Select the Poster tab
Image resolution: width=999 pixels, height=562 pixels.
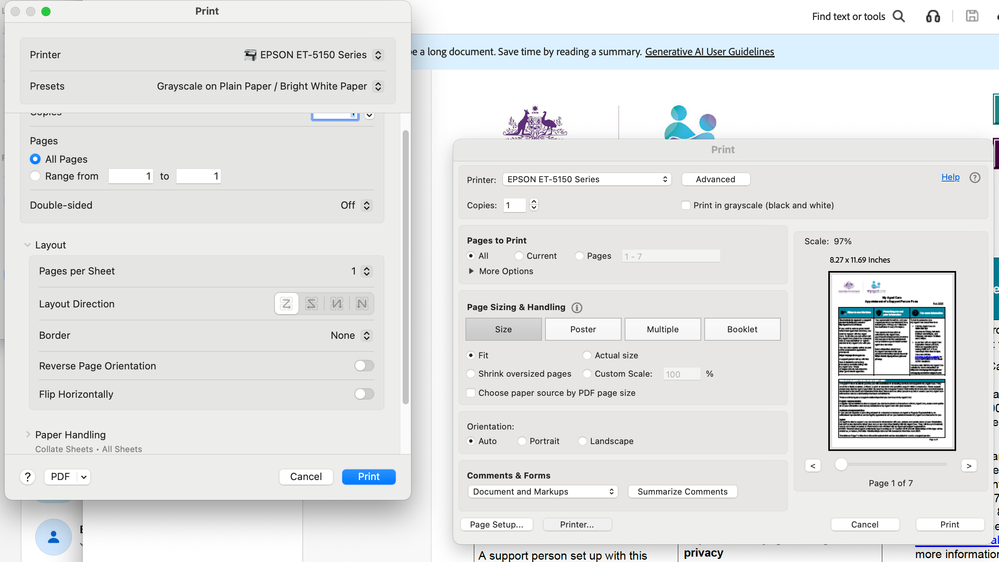(x=583, y=329)
